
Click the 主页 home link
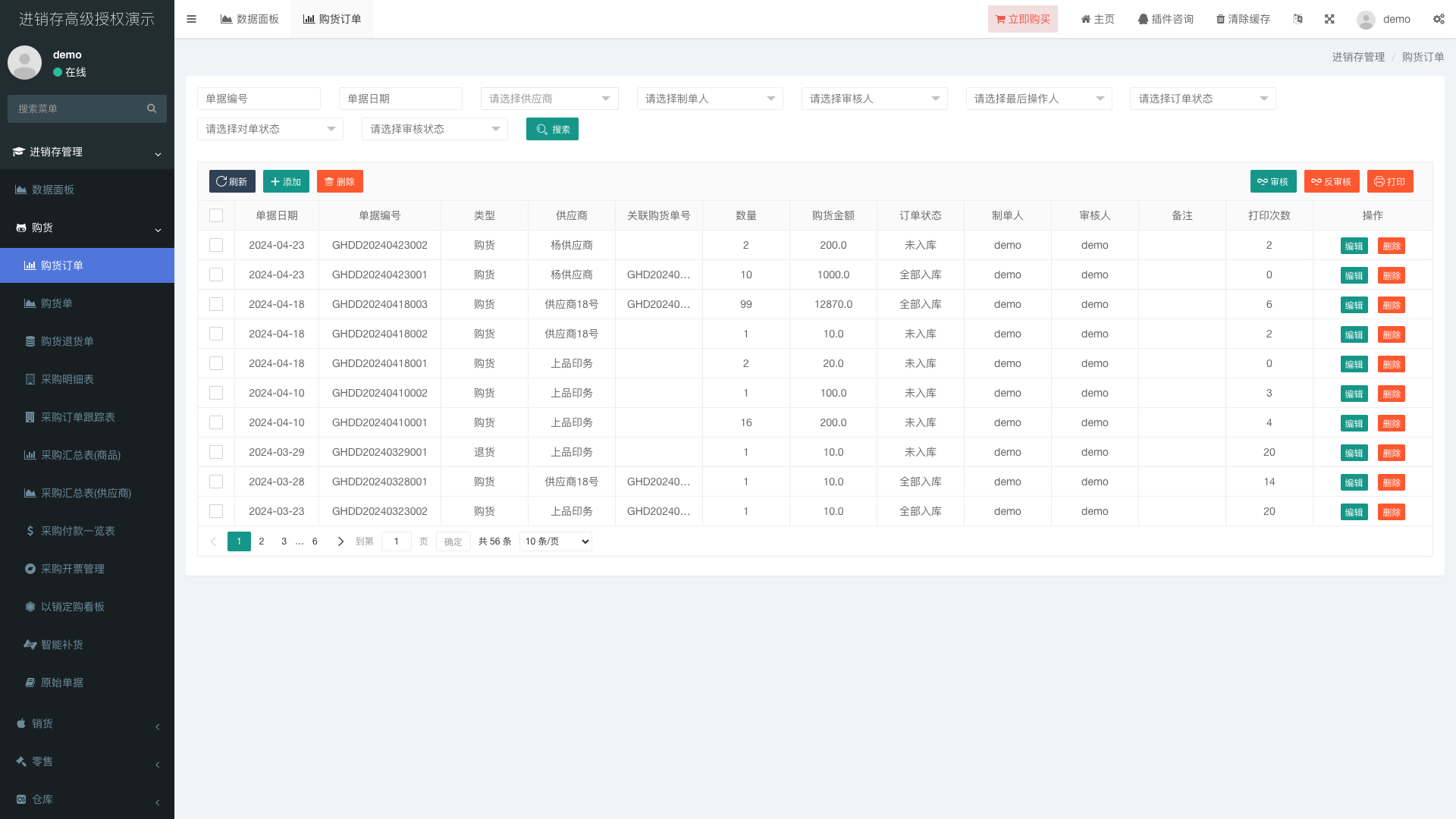(x=1097, y=19)
